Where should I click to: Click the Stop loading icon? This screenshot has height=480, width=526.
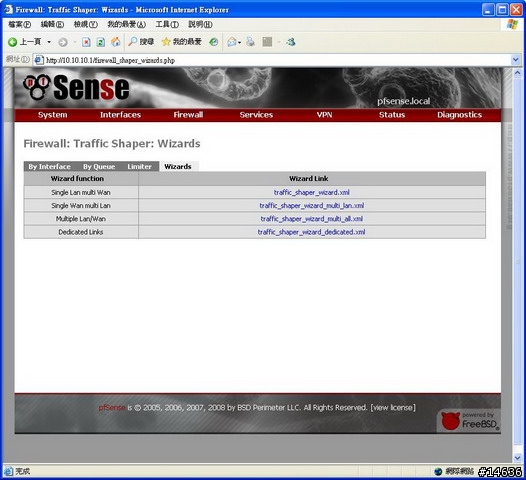pyautogui.click(x=86, y=42)
